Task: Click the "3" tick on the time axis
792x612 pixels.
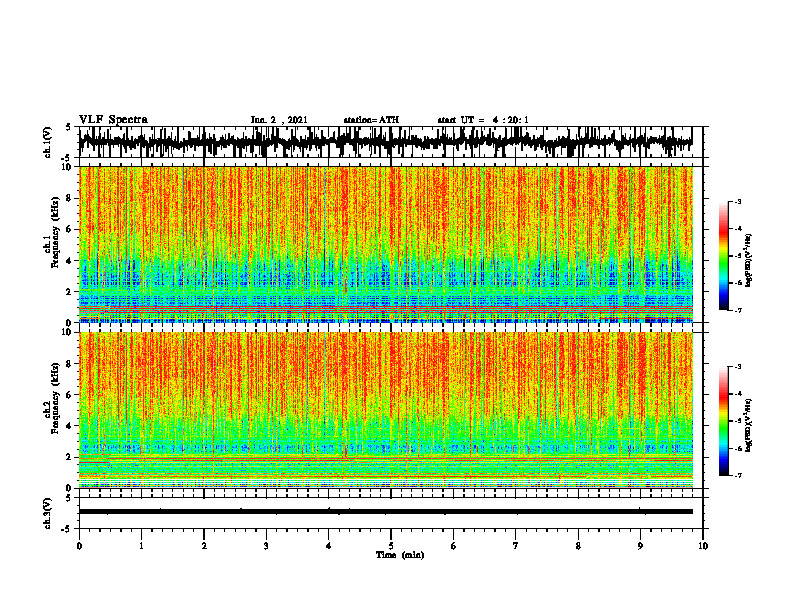Action: (266, 546)
